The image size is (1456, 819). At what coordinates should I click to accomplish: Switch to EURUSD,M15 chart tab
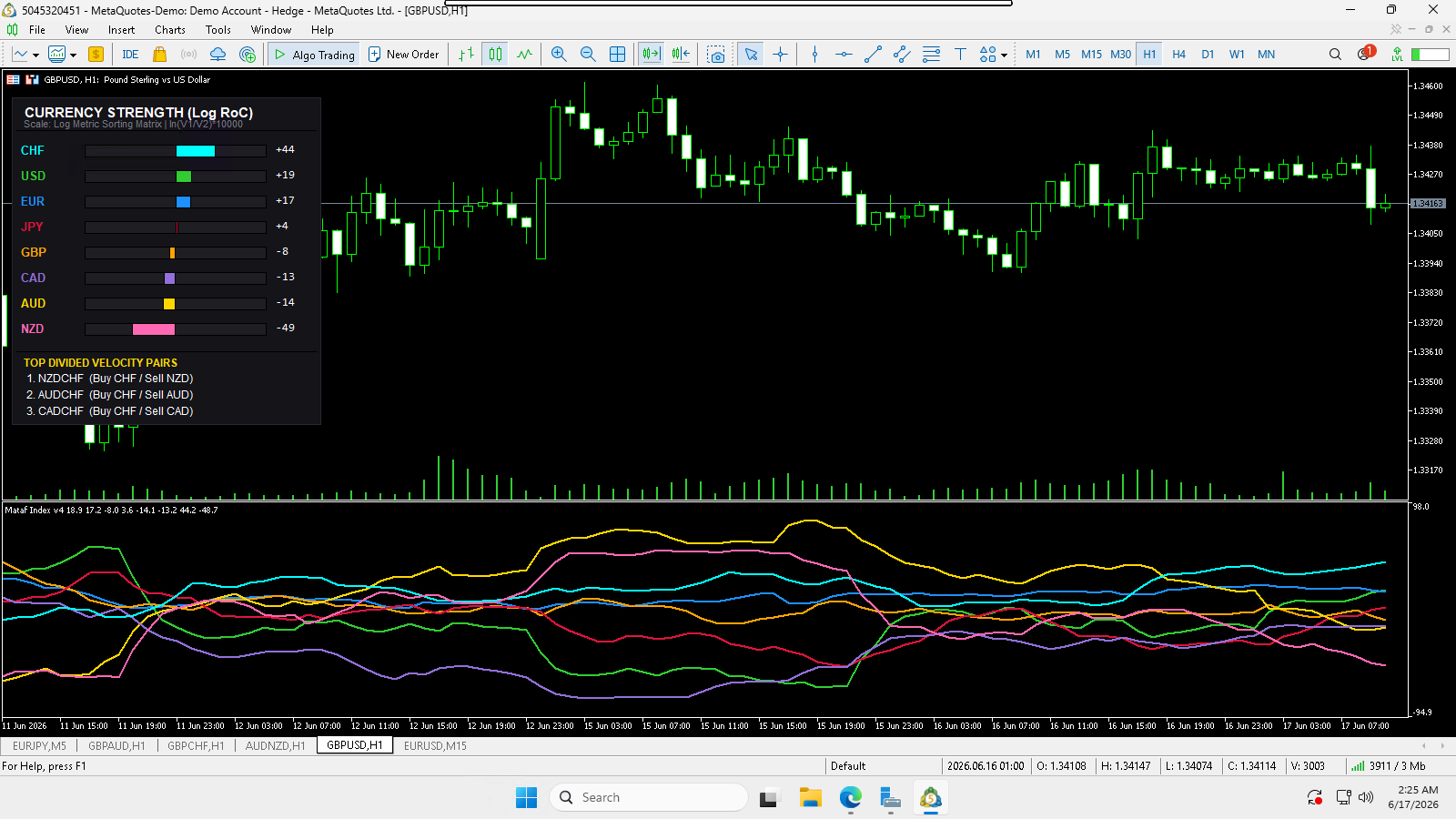click(435, 745)
